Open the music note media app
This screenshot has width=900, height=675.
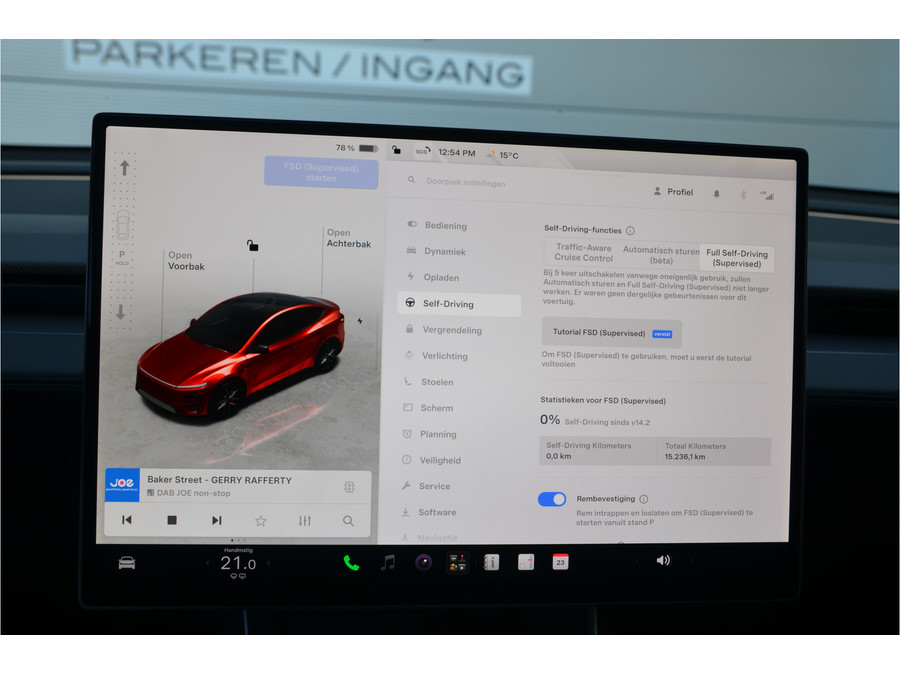388,562
